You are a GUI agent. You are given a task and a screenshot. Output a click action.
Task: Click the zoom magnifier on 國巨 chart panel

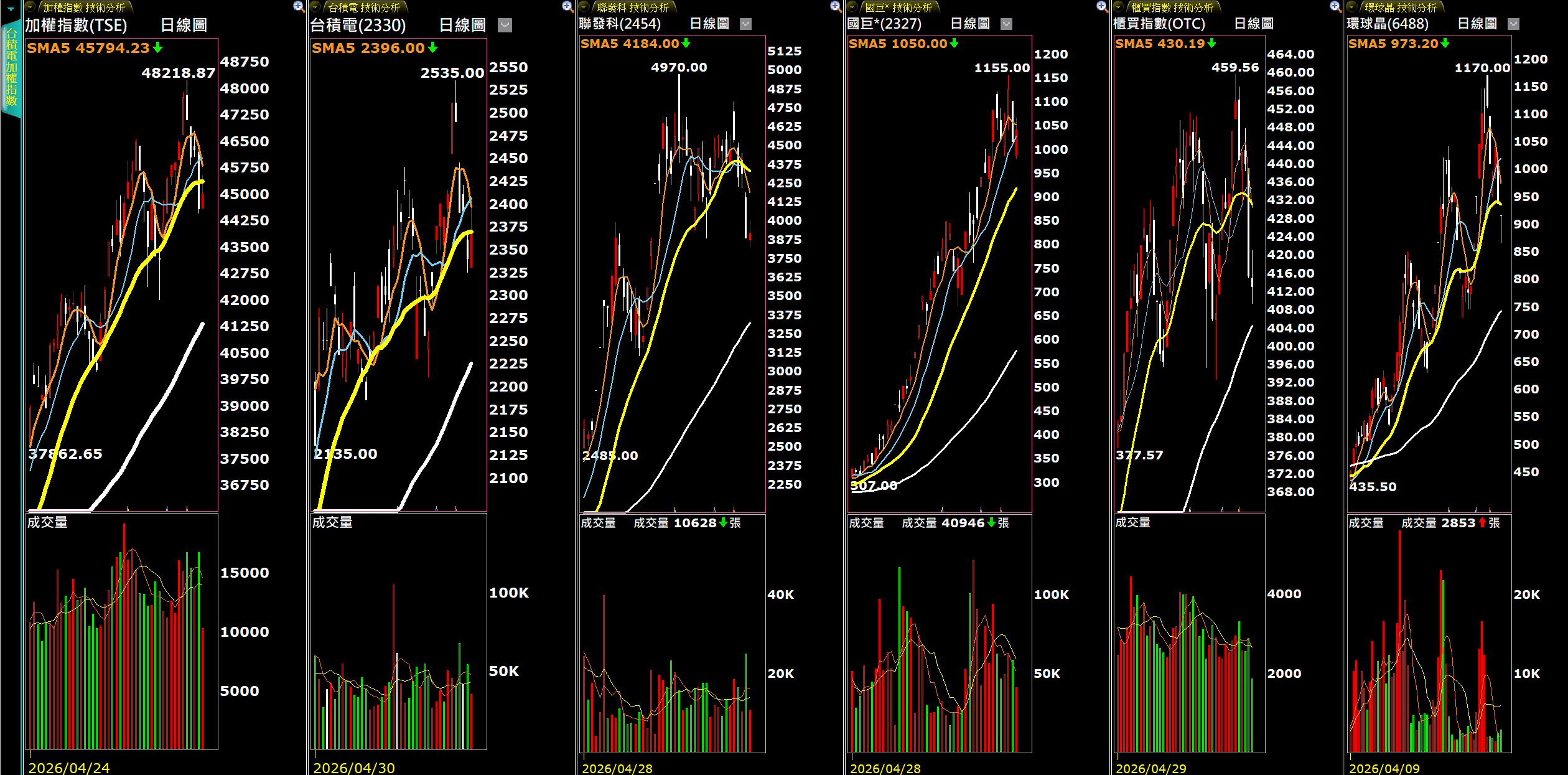point(1102,7)
